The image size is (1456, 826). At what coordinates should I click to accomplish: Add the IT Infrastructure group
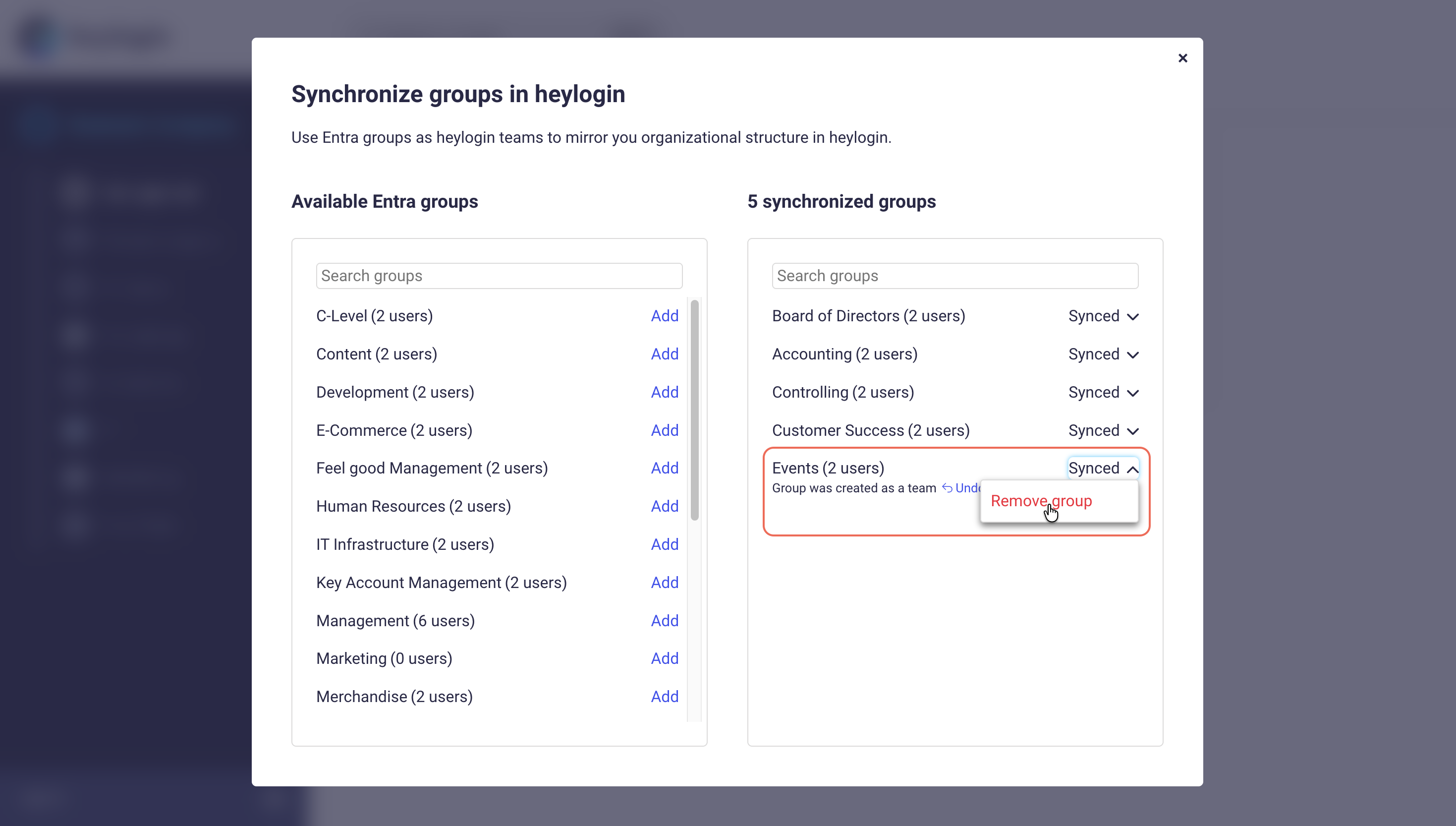point(665,544)
